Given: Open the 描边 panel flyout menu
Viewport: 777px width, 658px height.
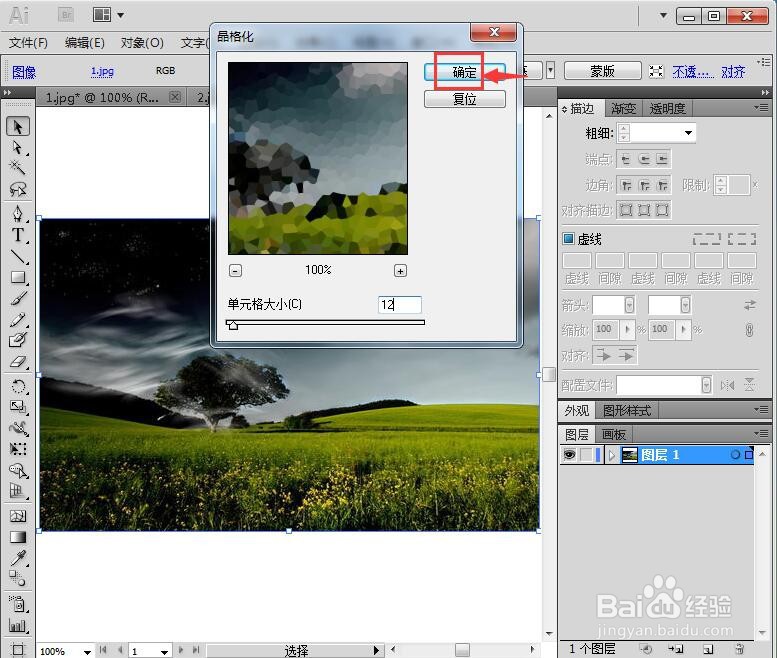Looking at the screenshot, I should (x=761, y=108).
